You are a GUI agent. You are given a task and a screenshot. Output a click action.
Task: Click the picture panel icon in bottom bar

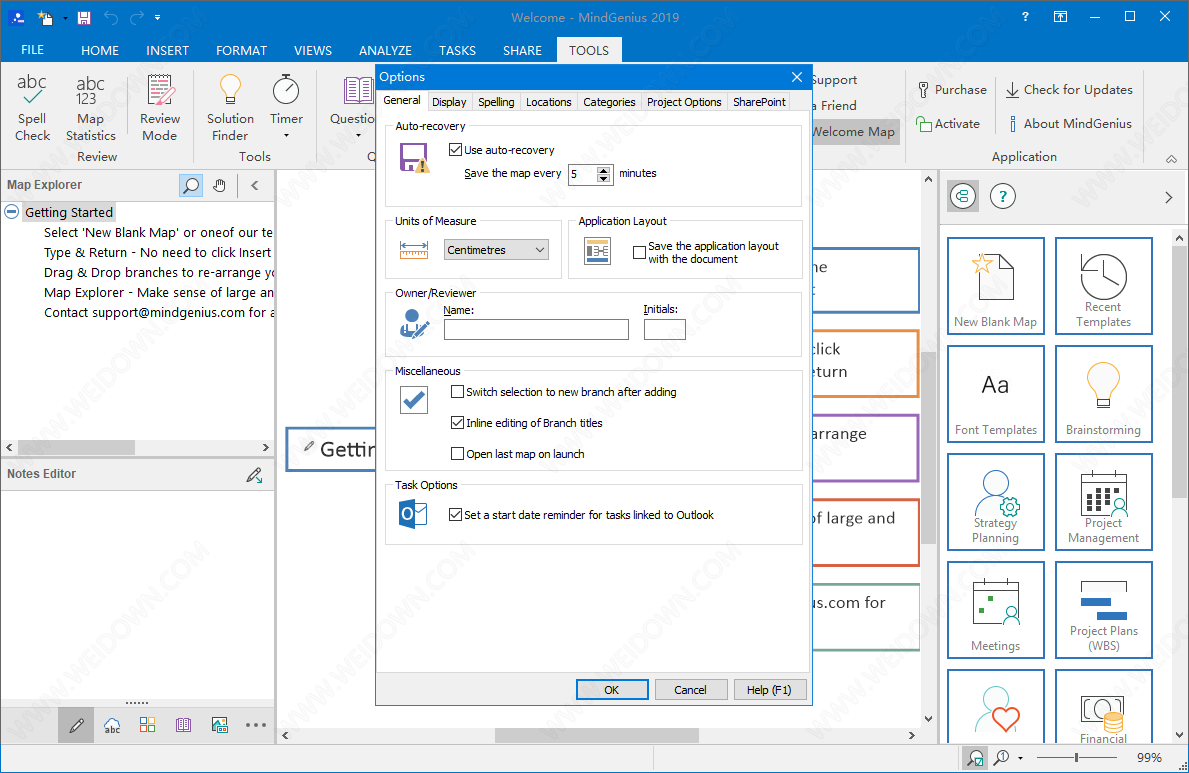(220, 725)
